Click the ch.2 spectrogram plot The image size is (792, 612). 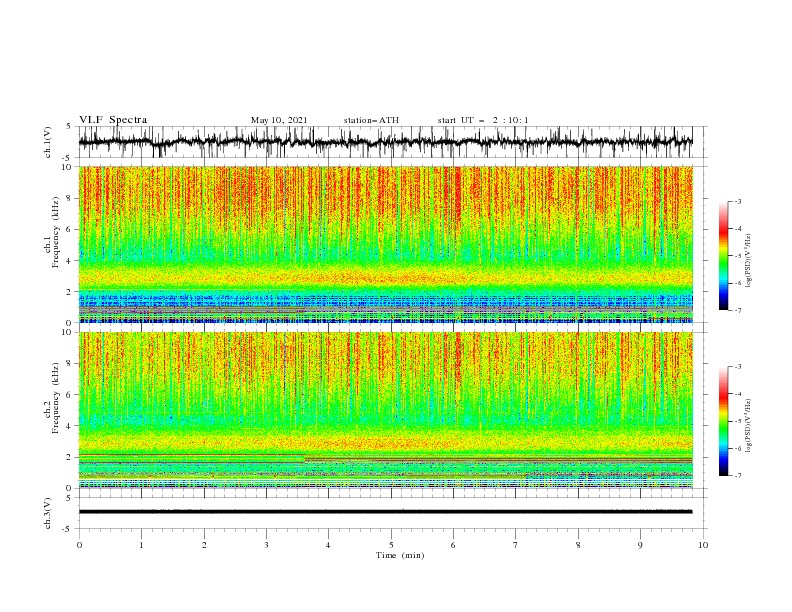point(385,410)
